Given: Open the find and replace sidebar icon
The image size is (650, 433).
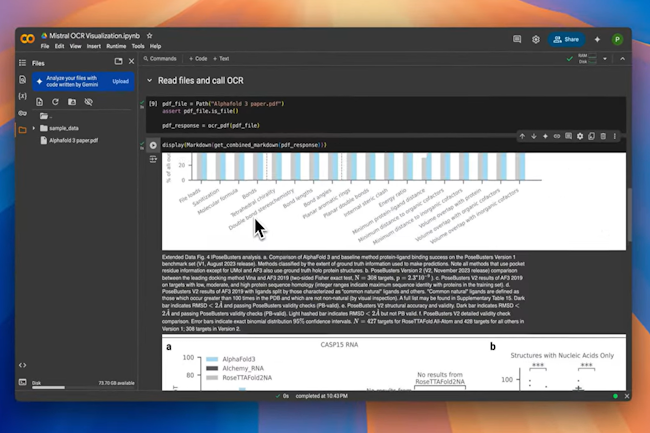Looking at the screenshot, I should pyautogui.click(x=22, y=79).
